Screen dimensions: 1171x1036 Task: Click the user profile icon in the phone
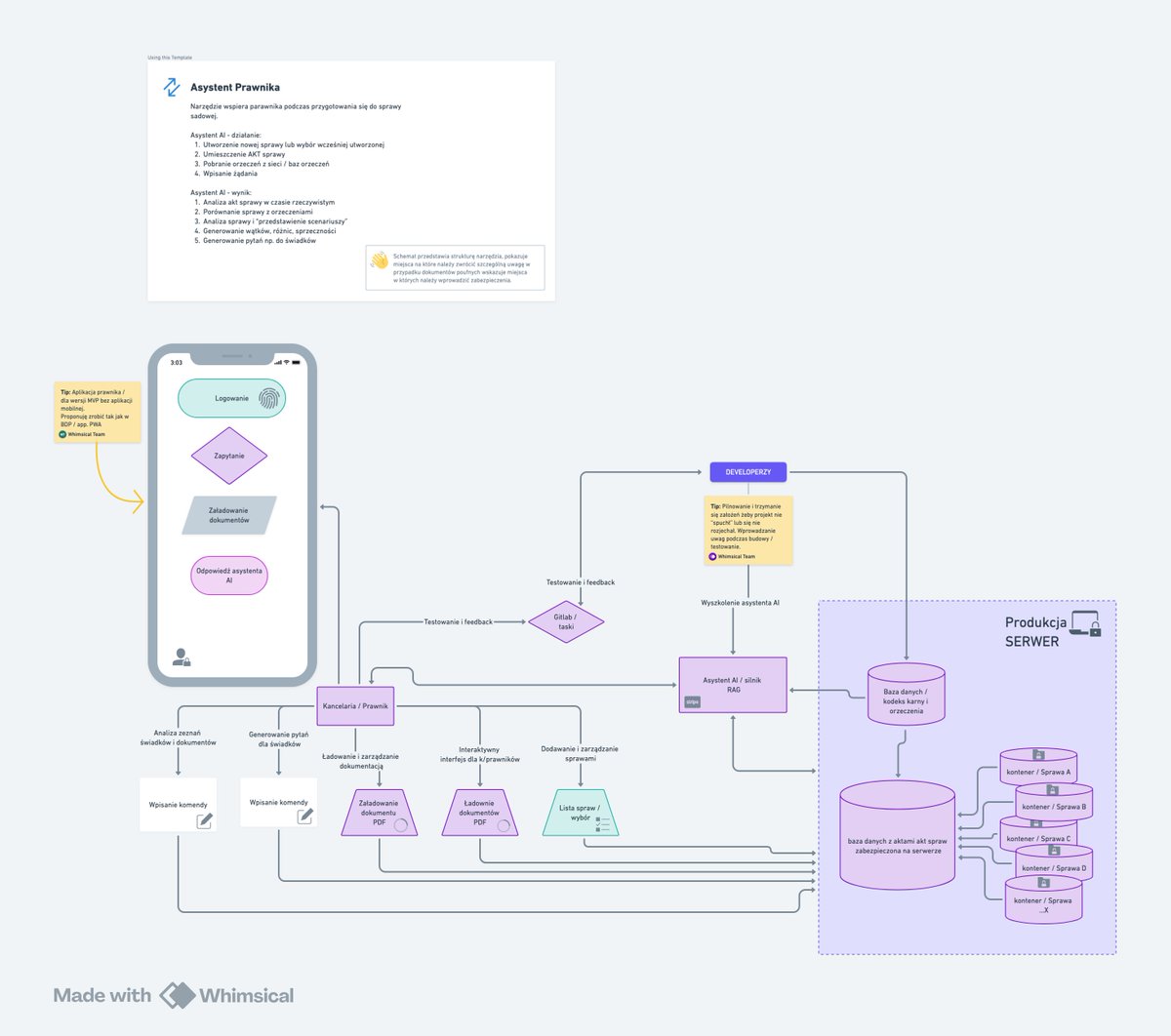click(182, 657)
